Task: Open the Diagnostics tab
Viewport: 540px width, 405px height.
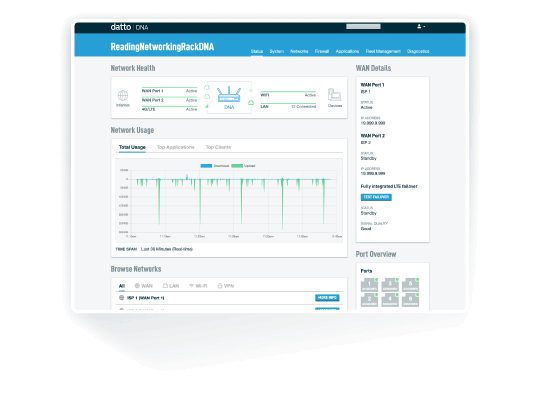Action: pyautogui.click(x=418, y=51)
